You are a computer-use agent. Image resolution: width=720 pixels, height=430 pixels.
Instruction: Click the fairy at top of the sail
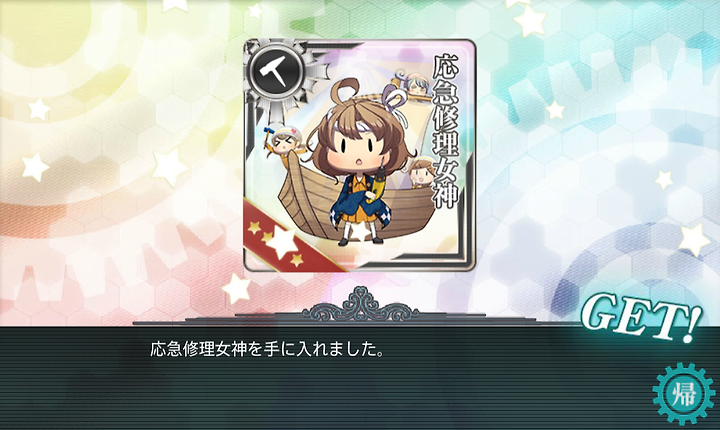click(x=415, y=83)
